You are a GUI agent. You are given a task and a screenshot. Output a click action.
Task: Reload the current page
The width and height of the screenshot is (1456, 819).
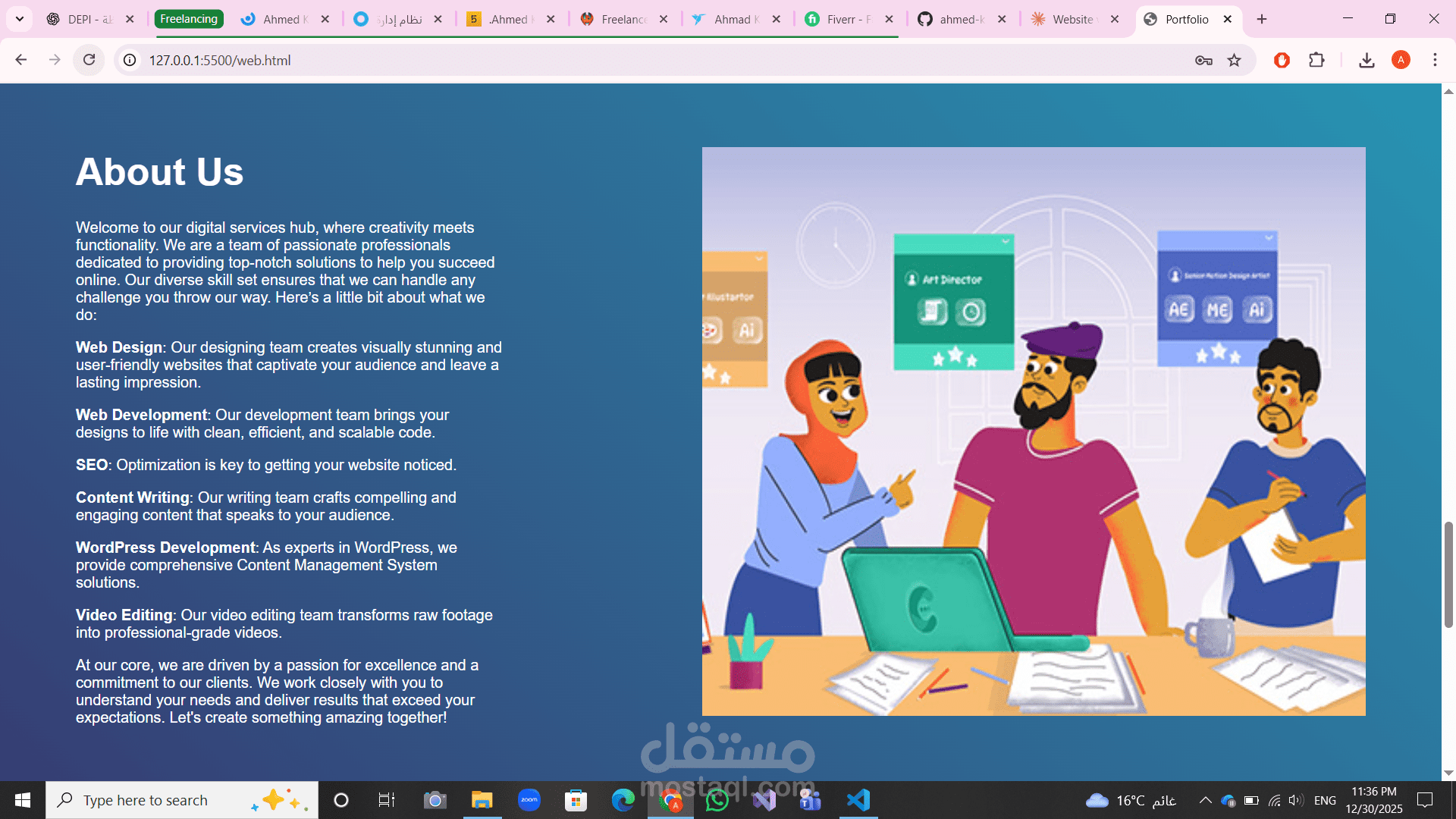89,60
